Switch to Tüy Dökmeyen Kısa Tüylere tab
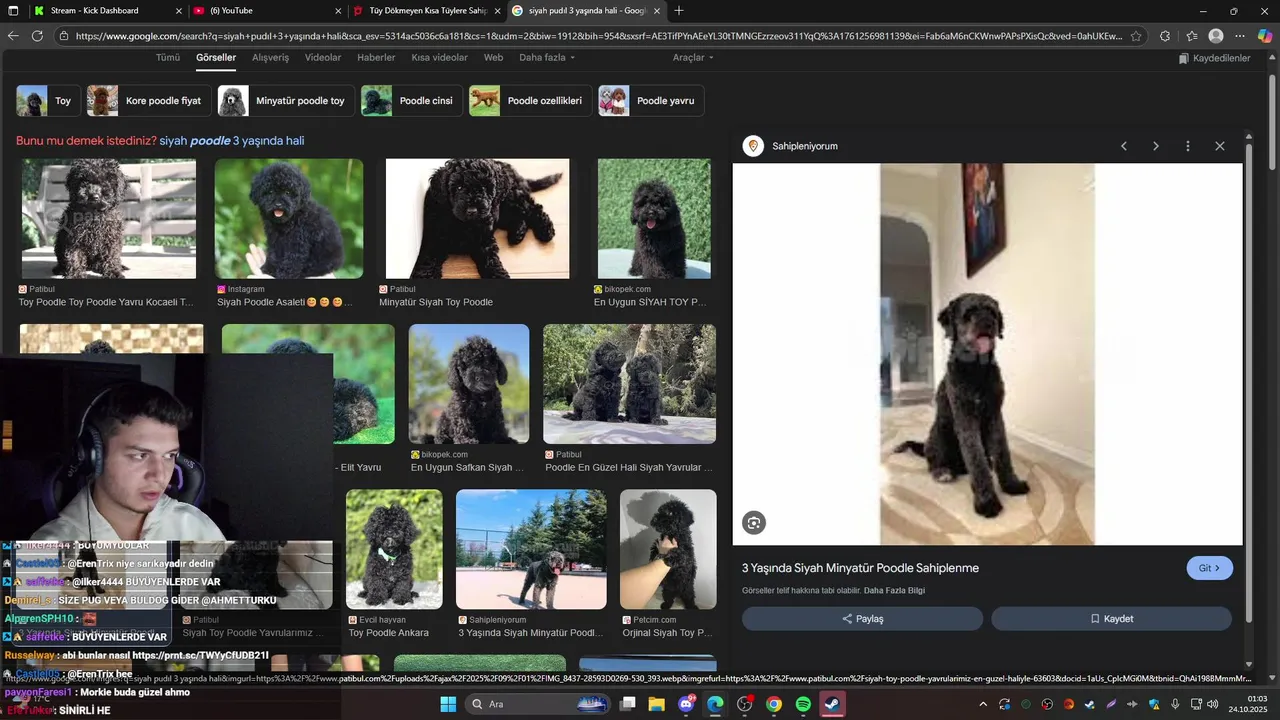The image size is (1280, 720). [427, 11]
